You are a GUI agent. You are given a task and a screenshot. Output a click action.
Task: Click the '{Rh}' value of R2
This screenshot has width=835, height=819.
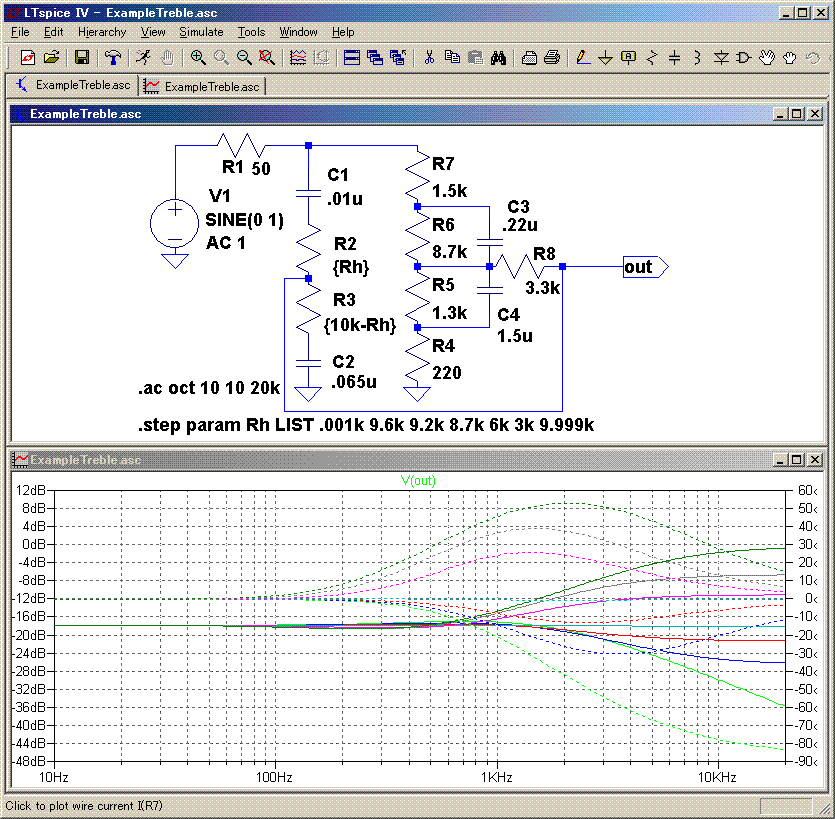click(x=351, y=267)
